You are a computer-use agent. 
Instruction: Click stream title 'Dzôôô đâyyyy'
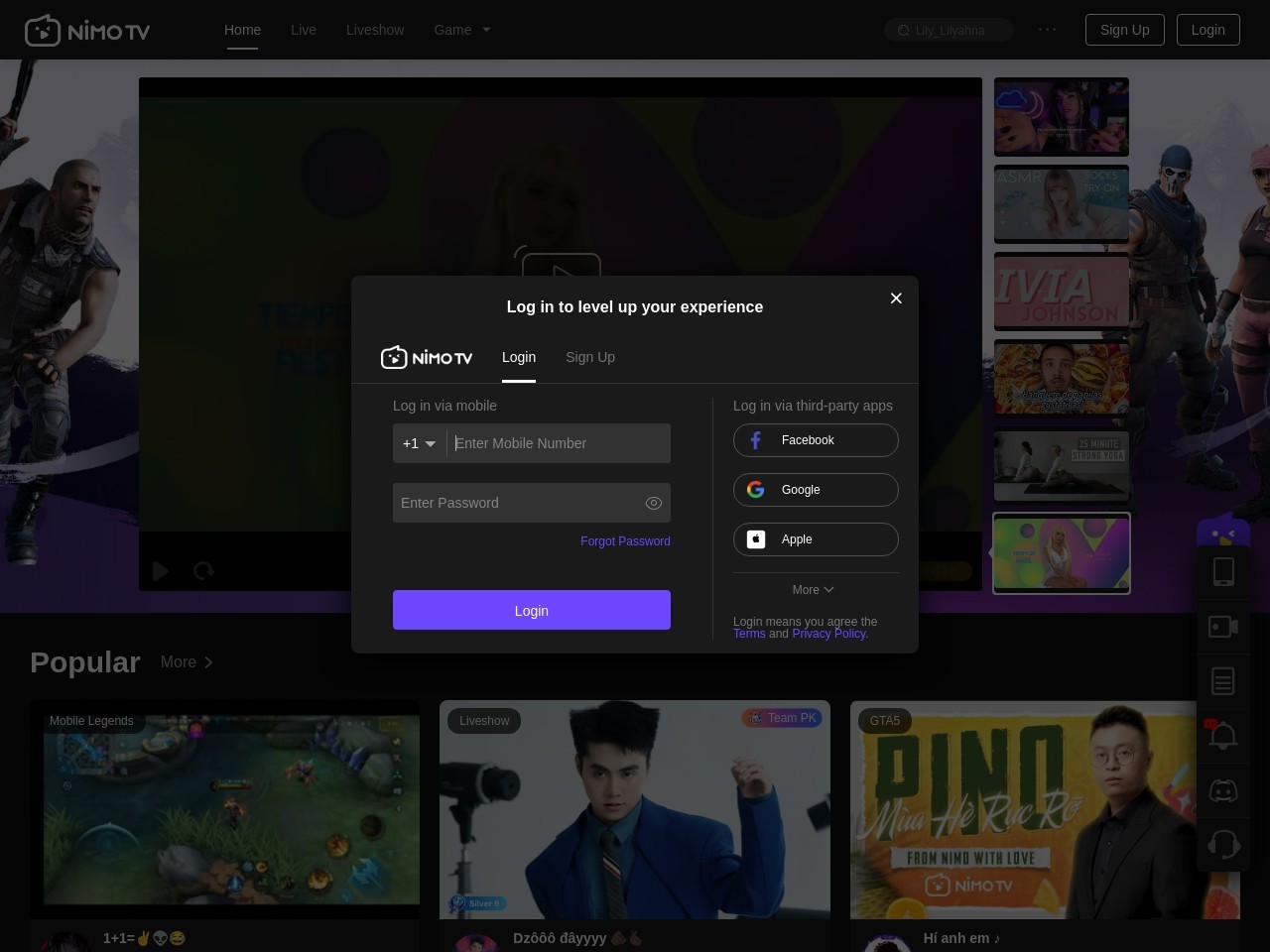(x=577, y=938)
